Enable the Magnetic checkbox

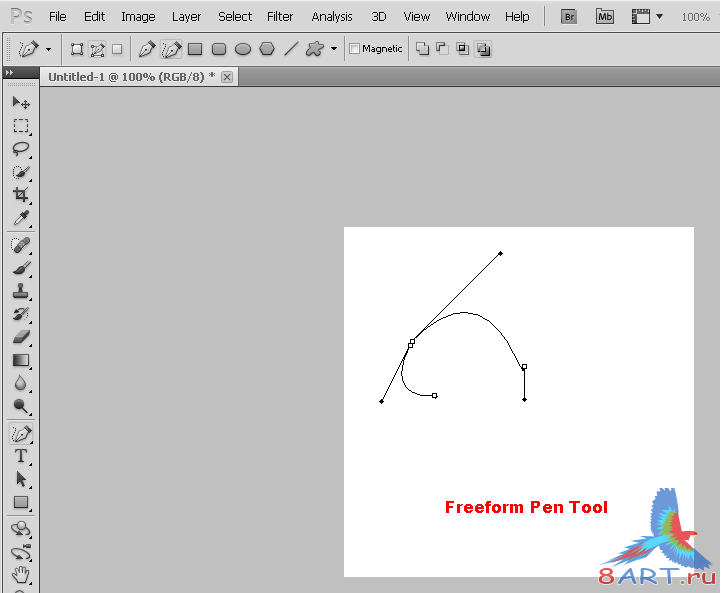tap(354, 48)
